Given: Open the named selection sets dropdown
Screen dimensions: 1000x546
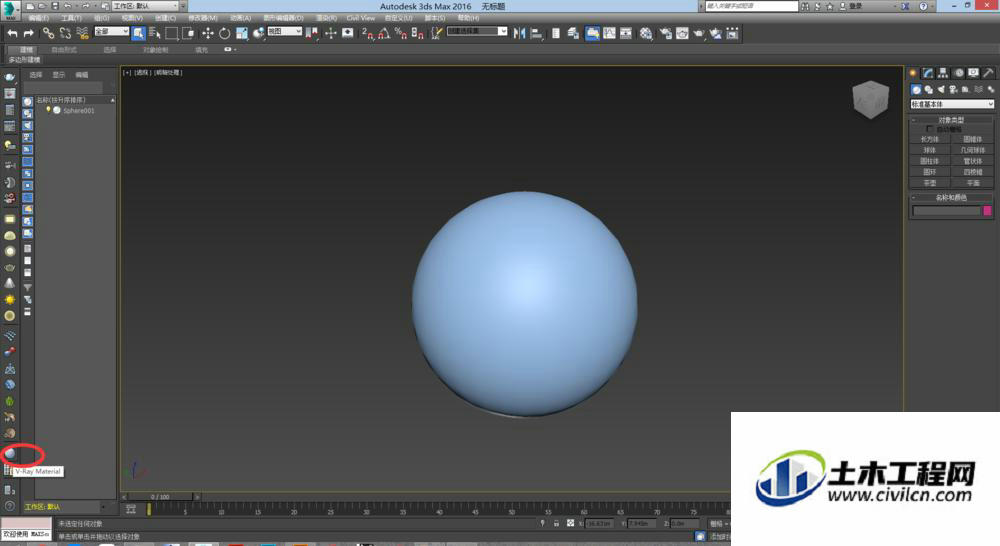Looking at the screenshot, I should (x=477, y=31).
